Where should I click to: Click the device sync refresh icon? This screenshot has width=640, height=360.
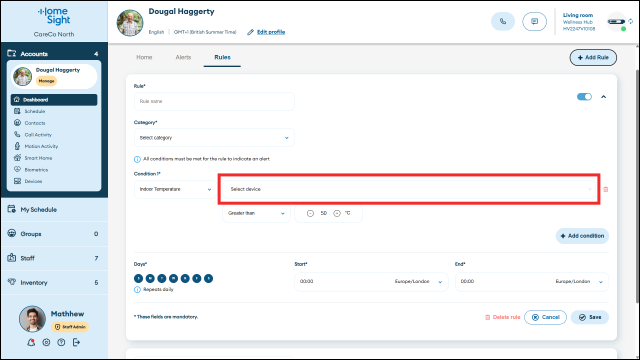point(631,21)
